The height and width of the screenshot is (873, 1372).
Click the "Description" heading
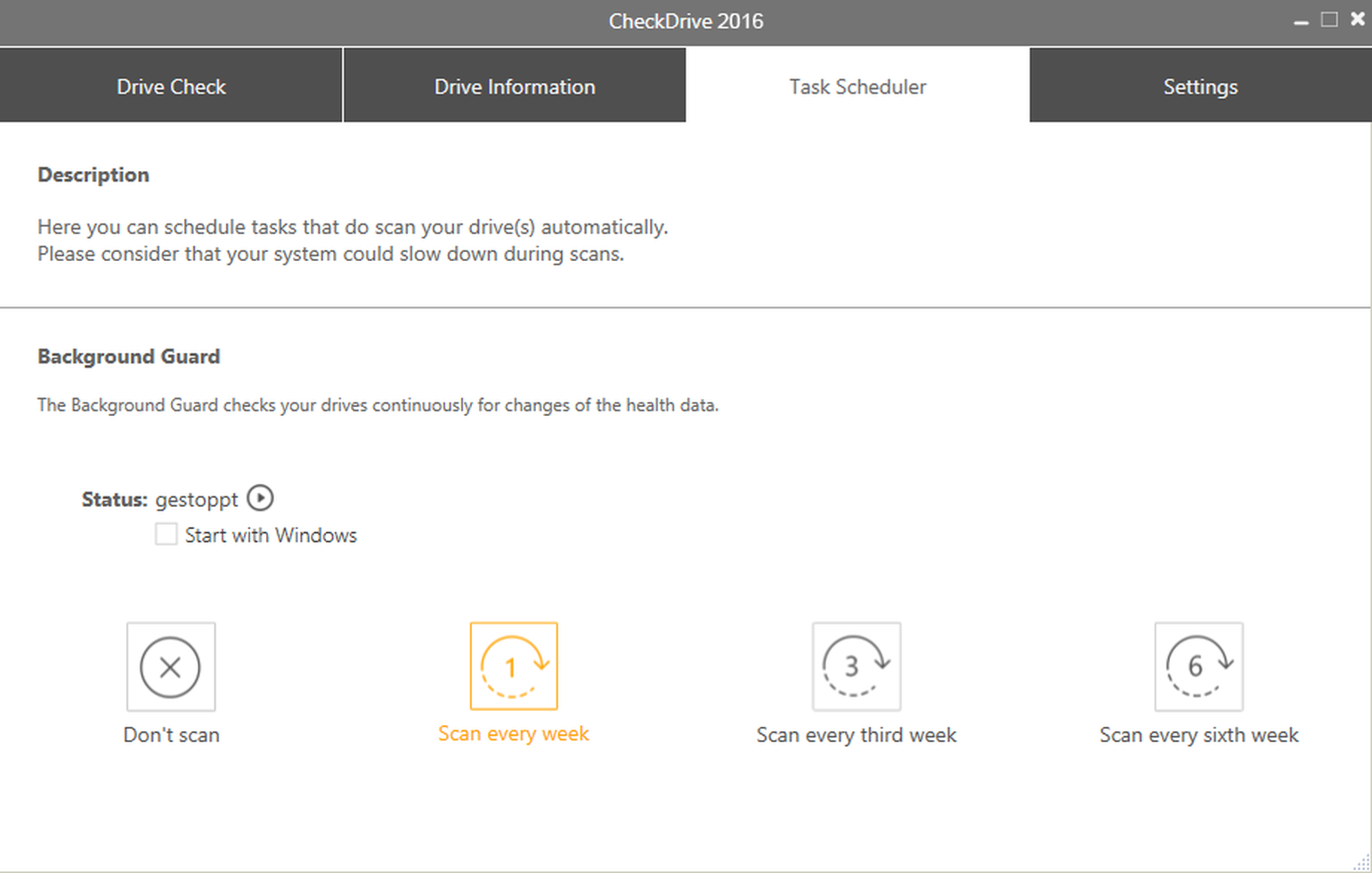93,175
